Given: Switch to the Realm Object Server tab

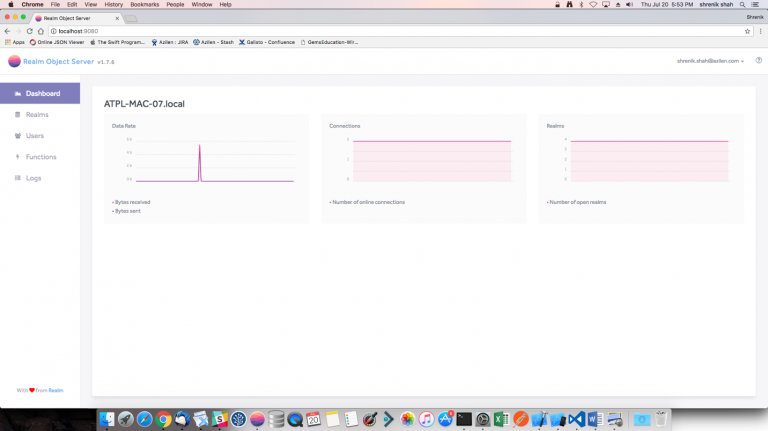Looking at the screenshot, I should [75, 18].
